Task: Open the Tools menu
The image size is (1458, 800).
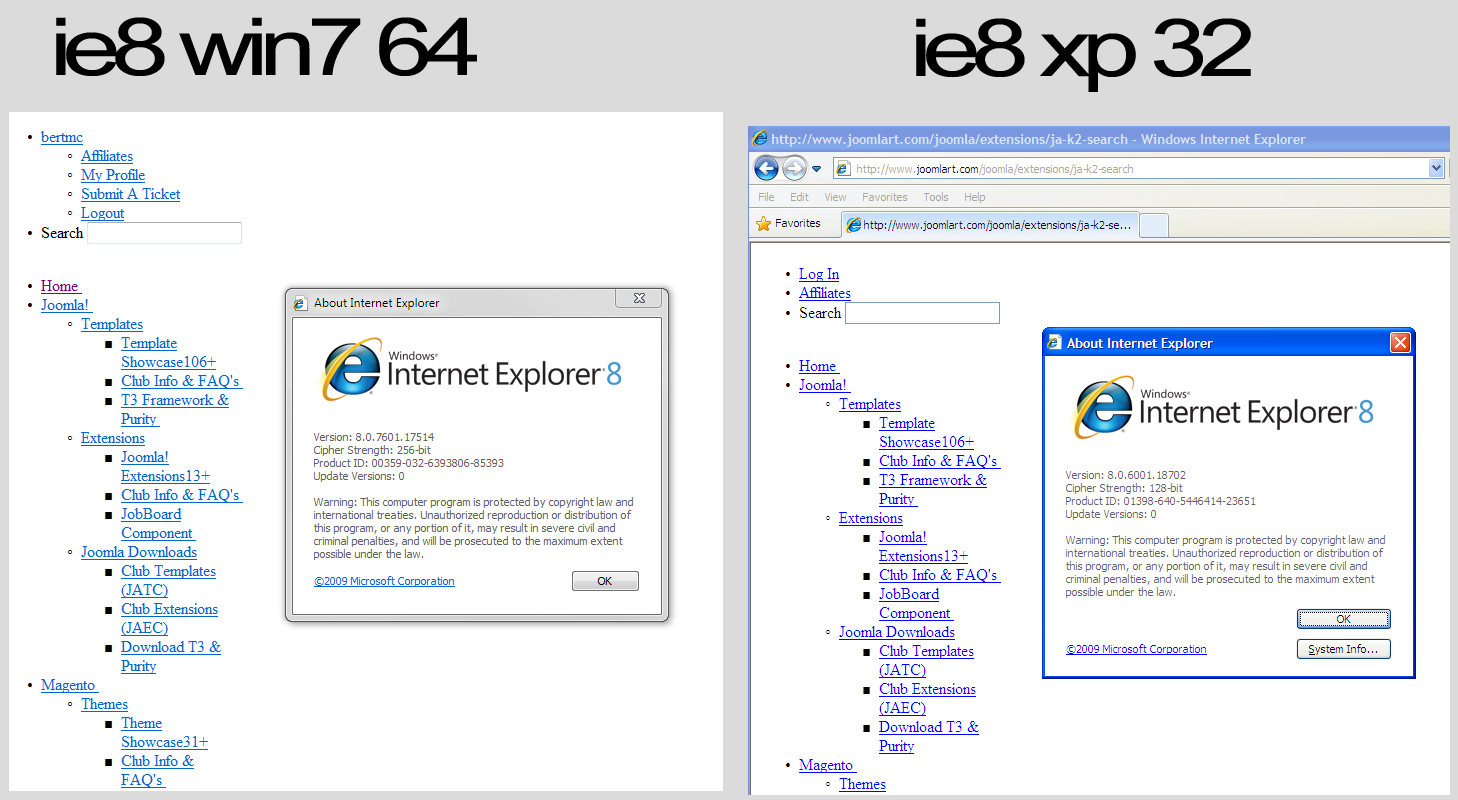Action: 936,197
